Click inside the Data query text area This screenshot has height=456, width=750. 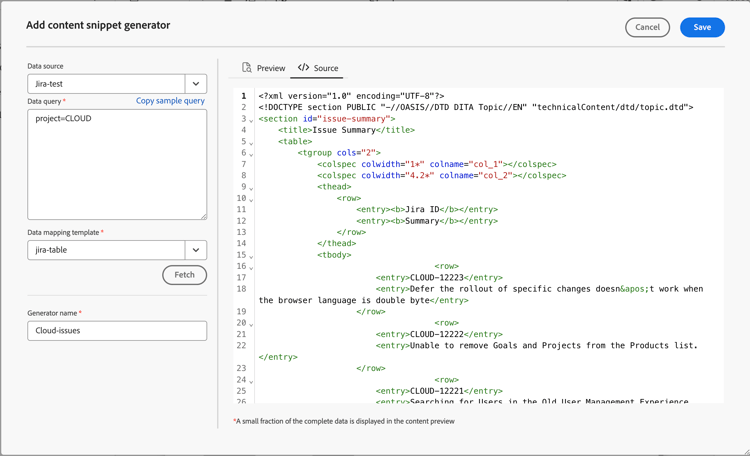click(x=117, y=165)
